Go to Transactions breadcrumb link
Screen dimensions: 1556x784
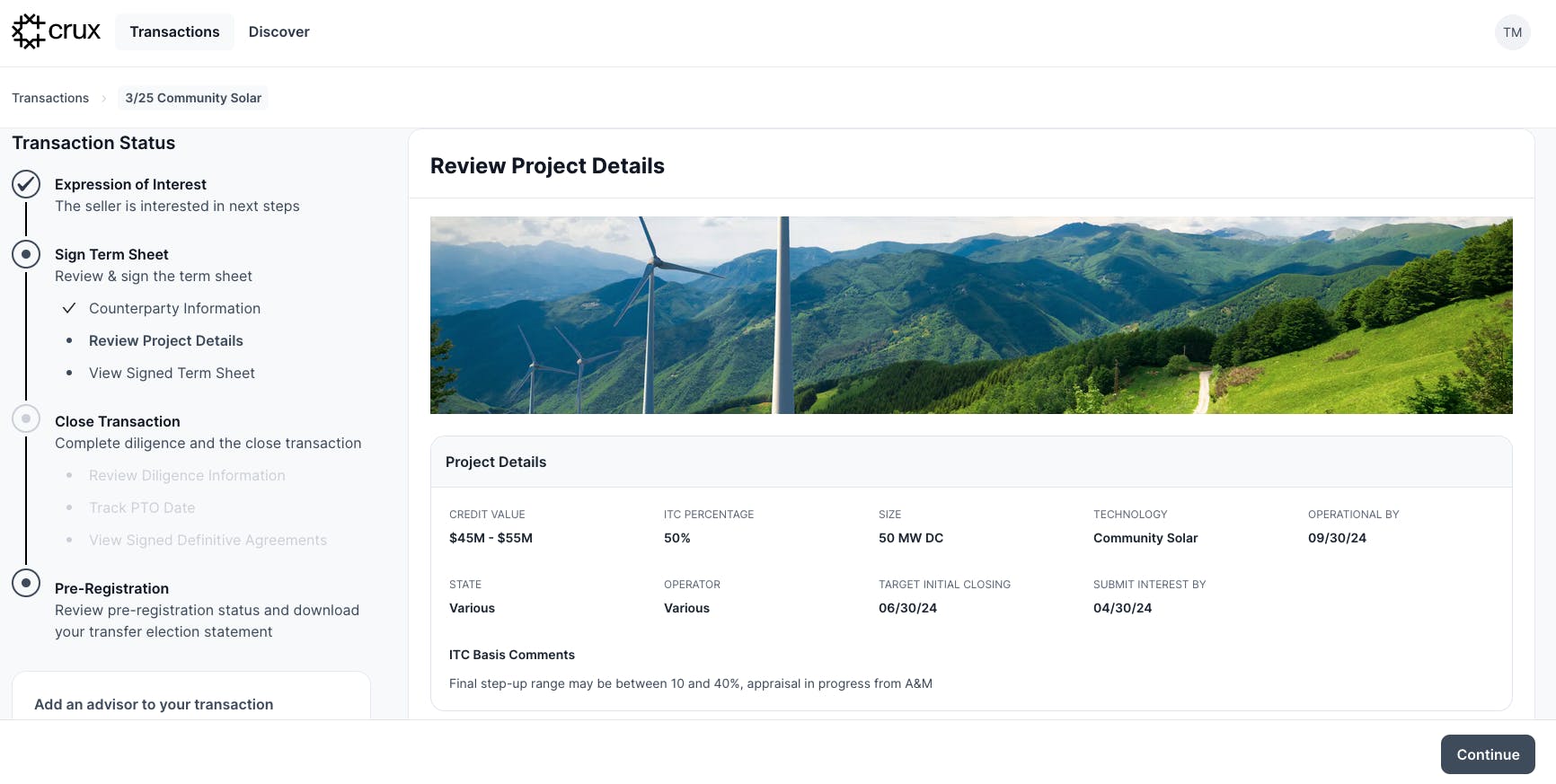point(50,98)
